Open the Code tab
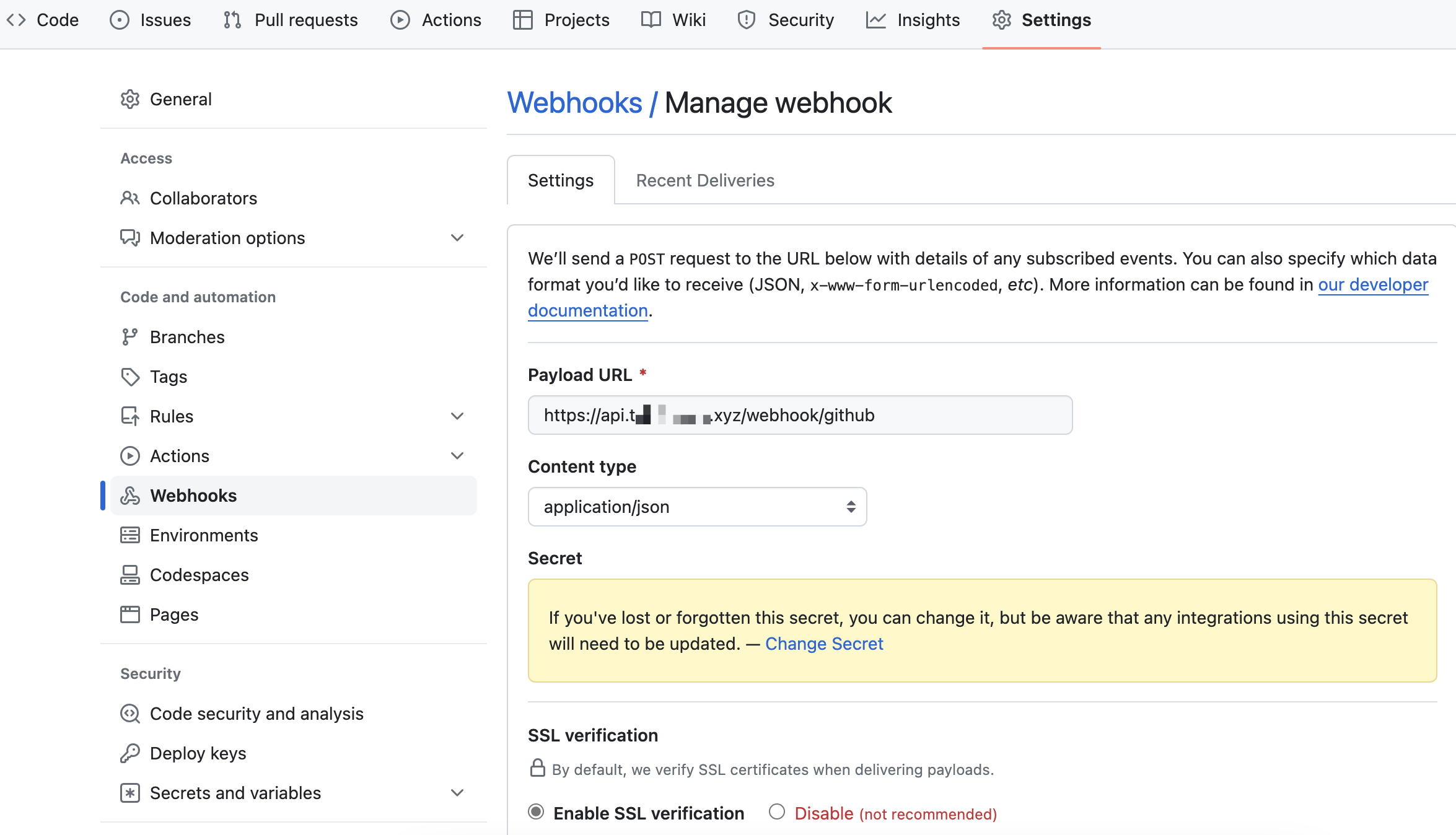The height and width of the screenshot is (835, 1456). point(42,20)
